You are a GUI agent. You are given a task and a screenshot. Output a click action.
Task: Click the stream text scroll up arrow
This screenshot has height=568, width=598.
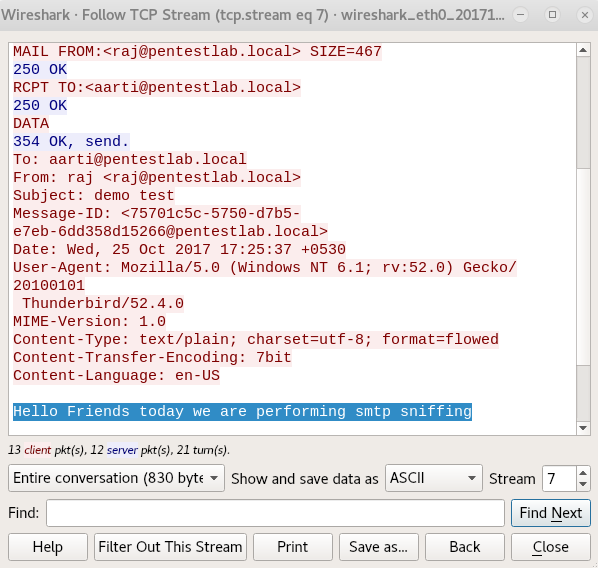tap(583, 50)
